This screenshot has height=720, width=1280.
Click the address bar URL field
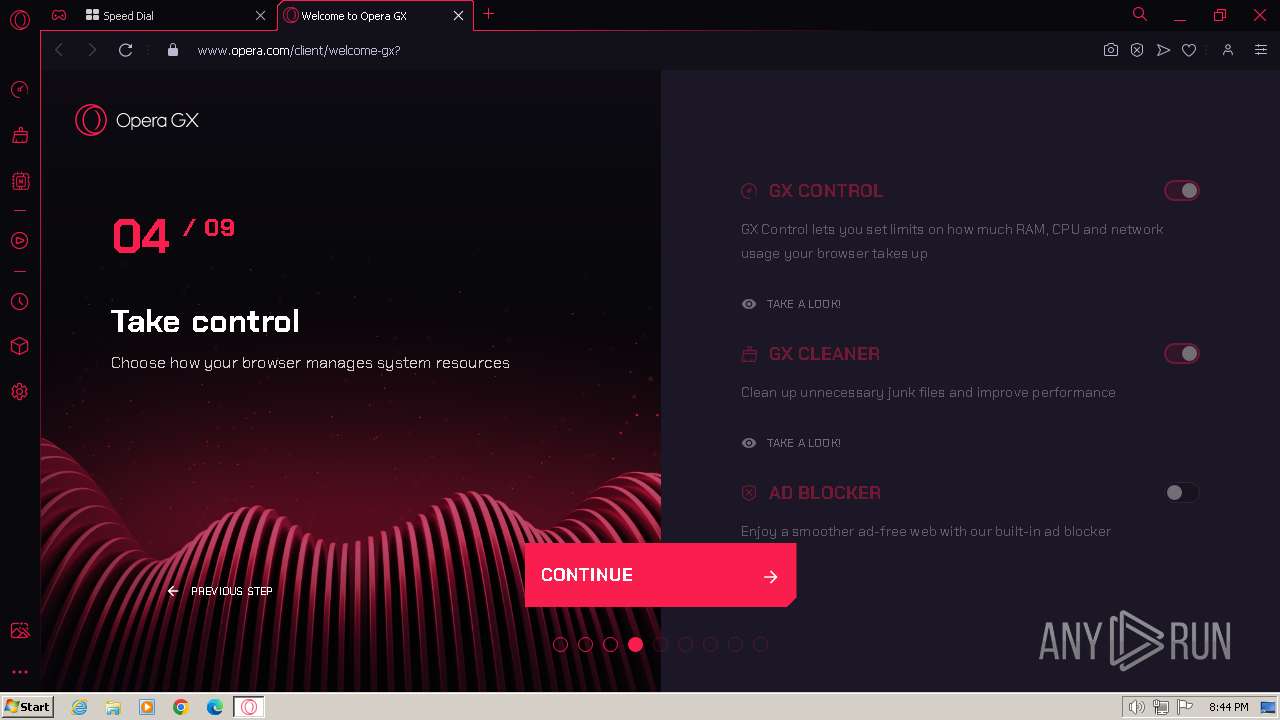[x=640, y=50]
